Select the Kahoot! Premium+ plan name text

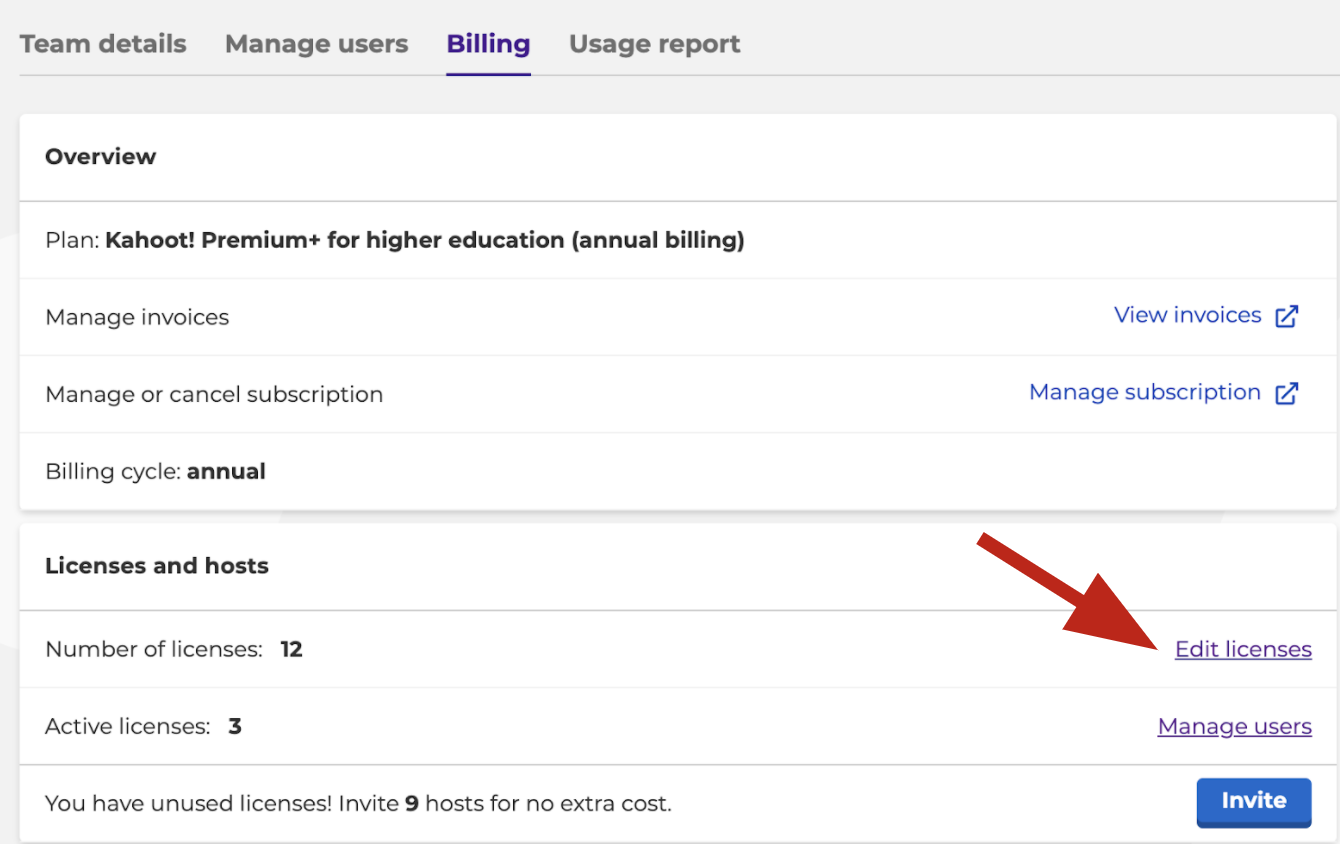tap(425, 240)
